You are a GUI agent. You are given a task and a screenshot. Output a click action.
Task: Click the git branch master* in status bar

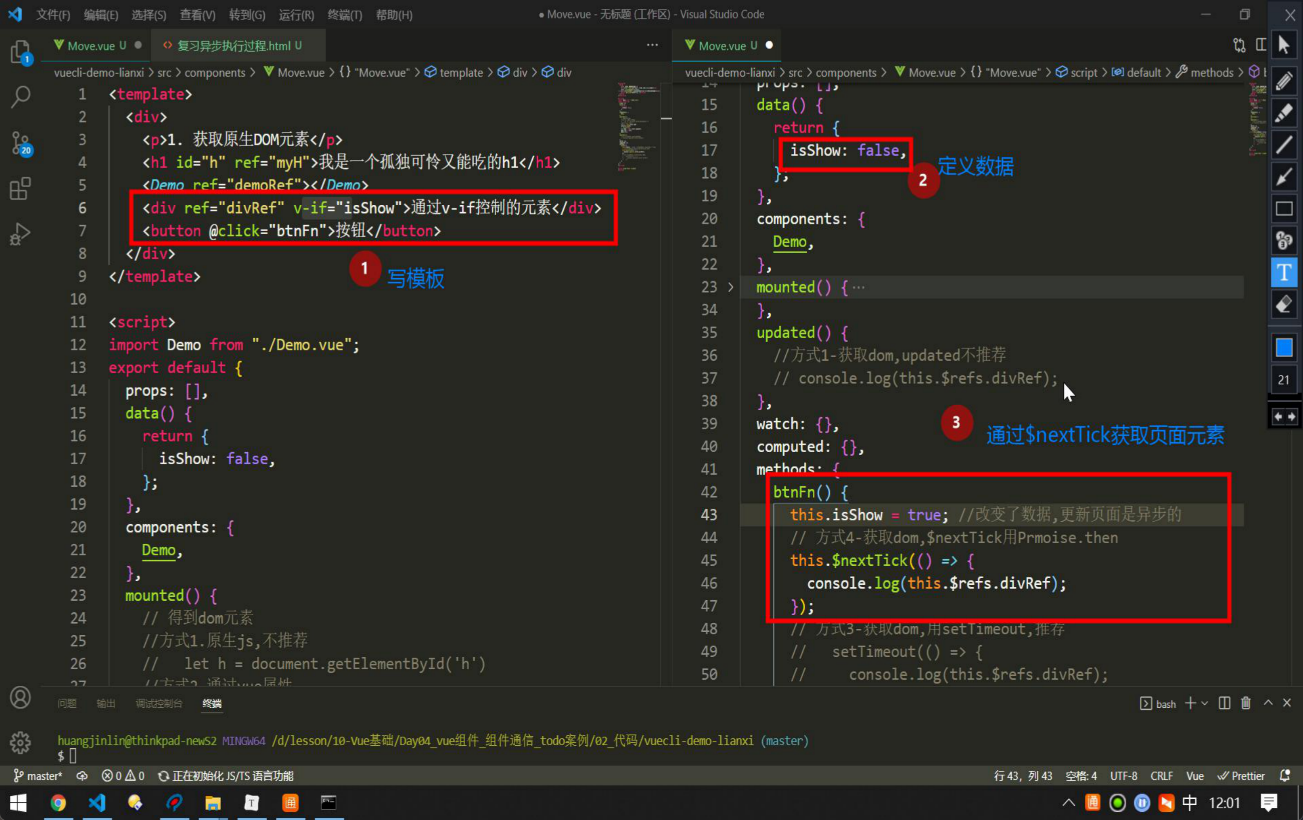(37, 776)
